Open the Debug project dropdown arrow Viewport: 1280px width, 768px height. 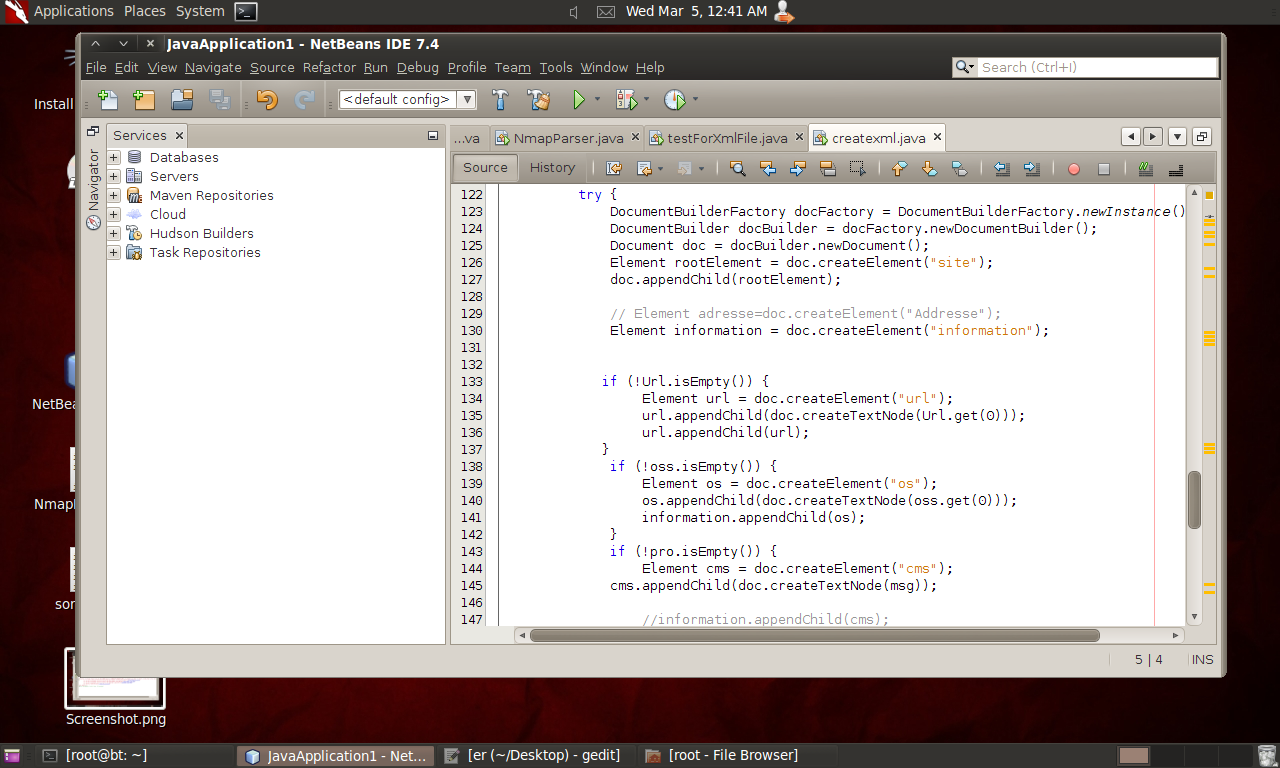pyautogui.click(x=646, y=100)
